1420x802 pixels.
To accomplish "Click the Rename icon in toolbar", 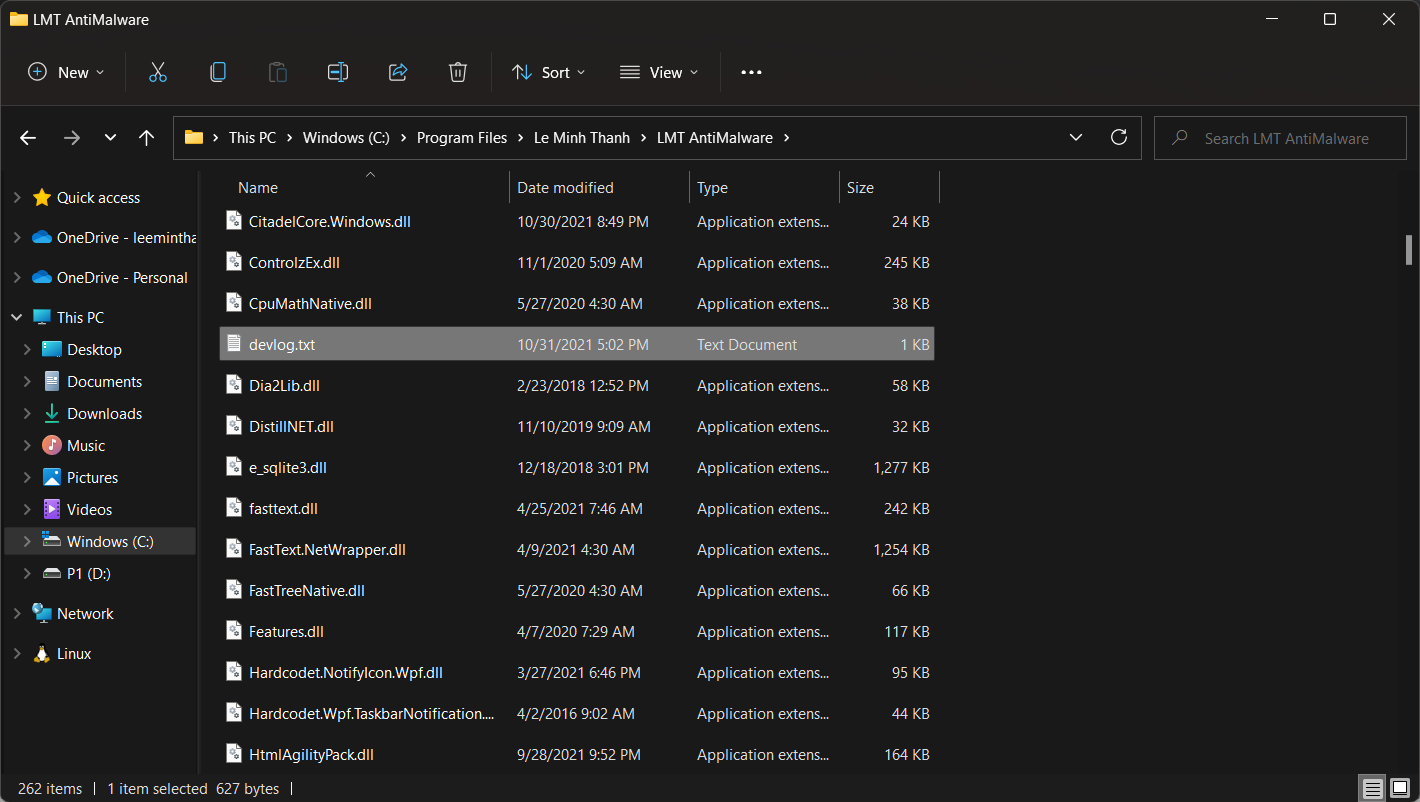I will (338, 72).
